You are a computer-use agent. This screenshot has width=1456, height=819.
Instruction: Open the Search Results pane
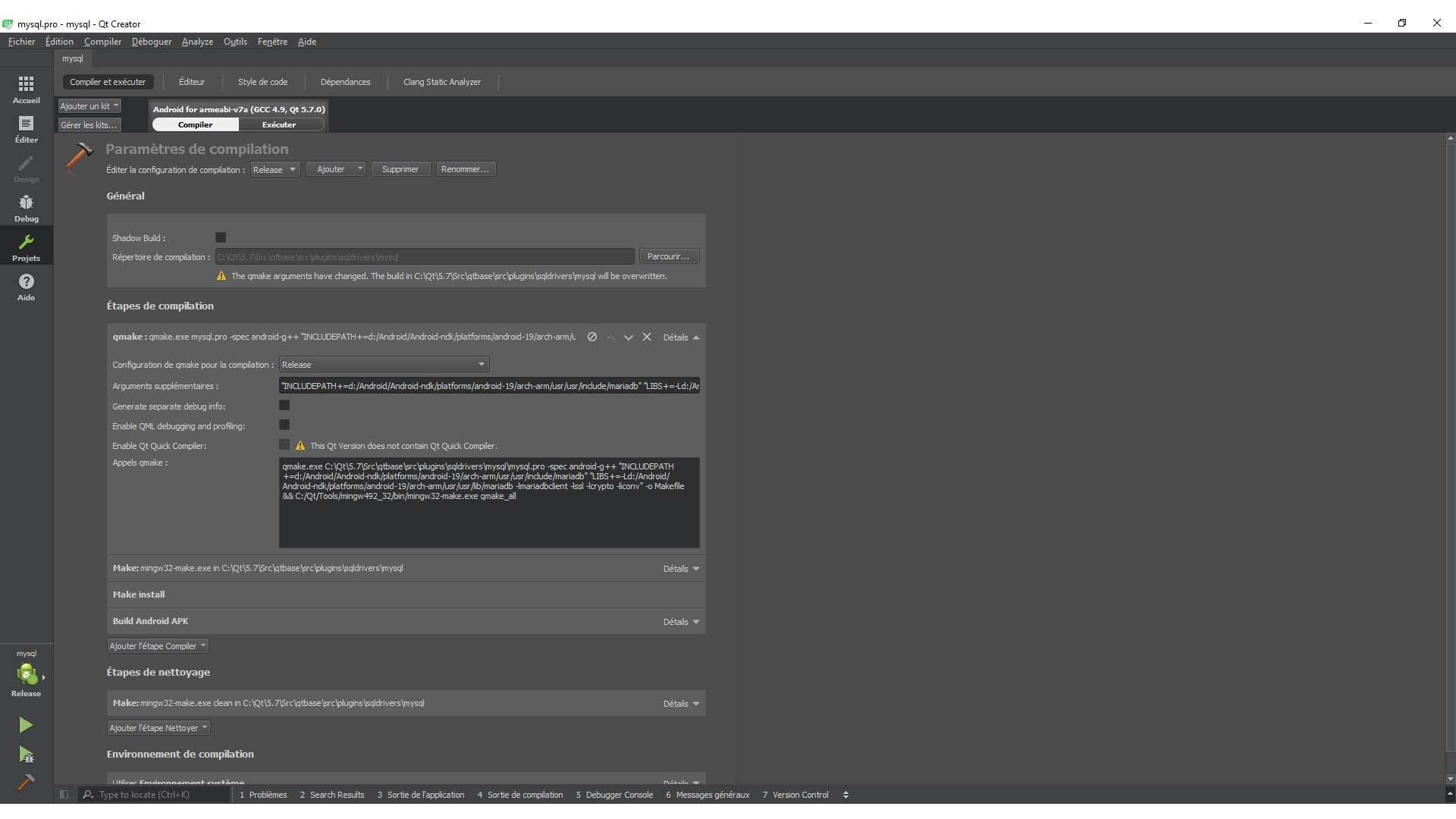pyautogui.click(x=332, y=795)
